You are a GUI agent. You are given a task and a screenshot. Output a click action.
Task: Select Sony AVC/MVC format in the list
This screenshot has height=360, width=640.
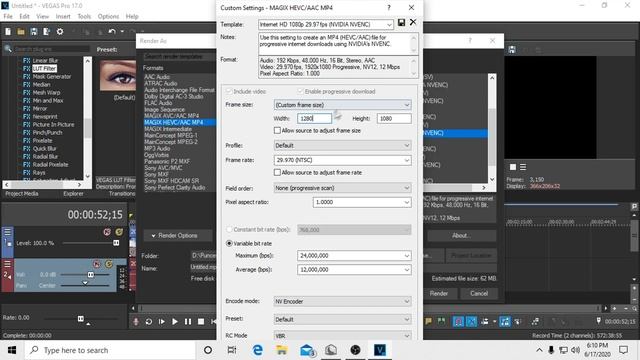163,168
